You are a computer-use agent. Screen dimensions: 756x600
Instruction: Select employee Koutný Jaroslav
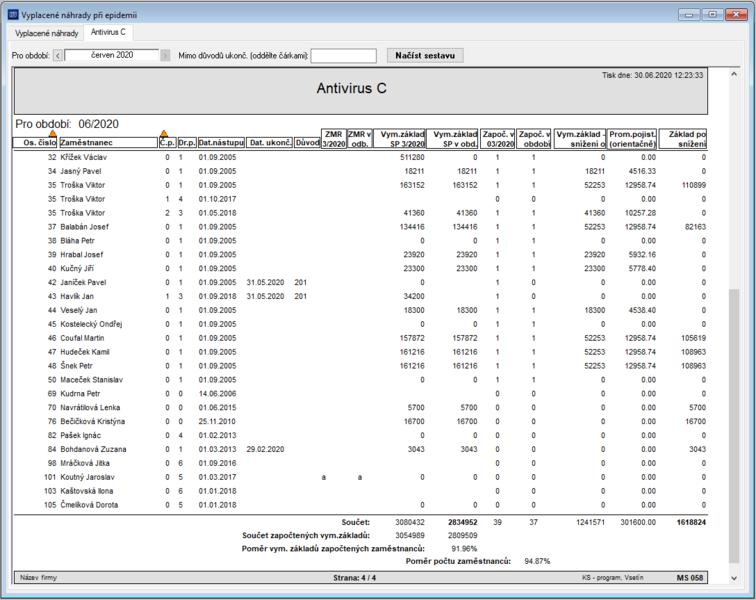87,477
